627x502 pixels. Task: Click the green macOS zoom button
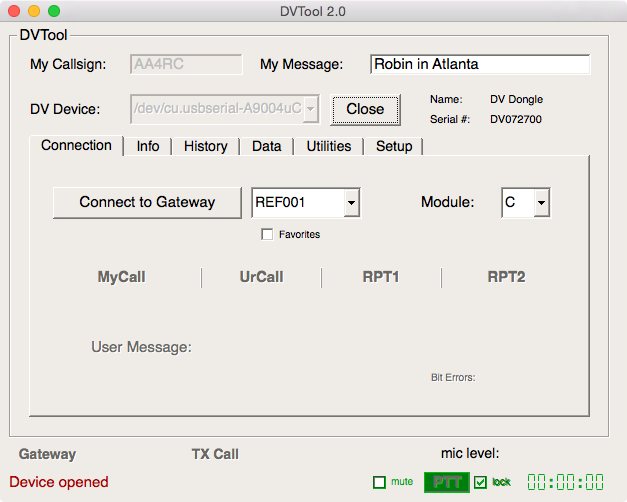[x=54, y=11]
